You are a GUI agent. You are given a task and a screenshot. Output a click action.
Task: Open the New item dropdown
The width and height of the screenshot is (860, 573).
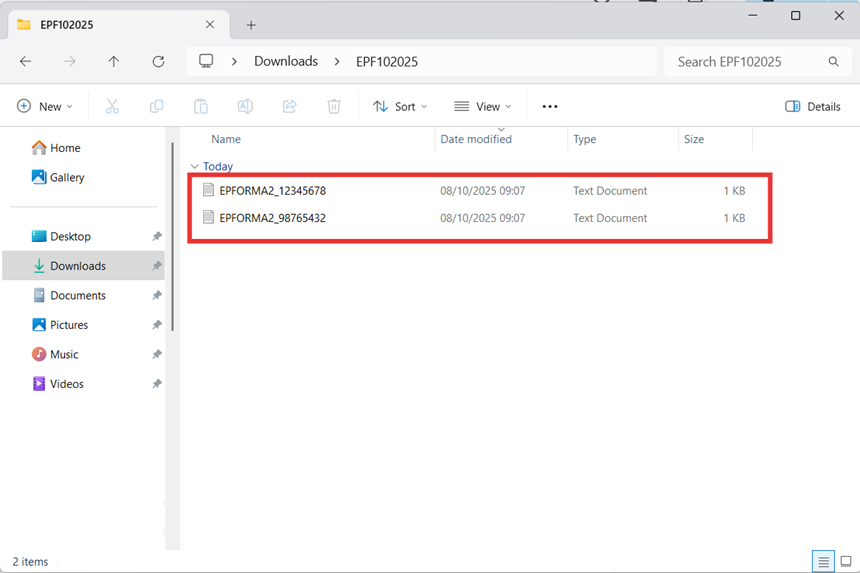point(46,106)
